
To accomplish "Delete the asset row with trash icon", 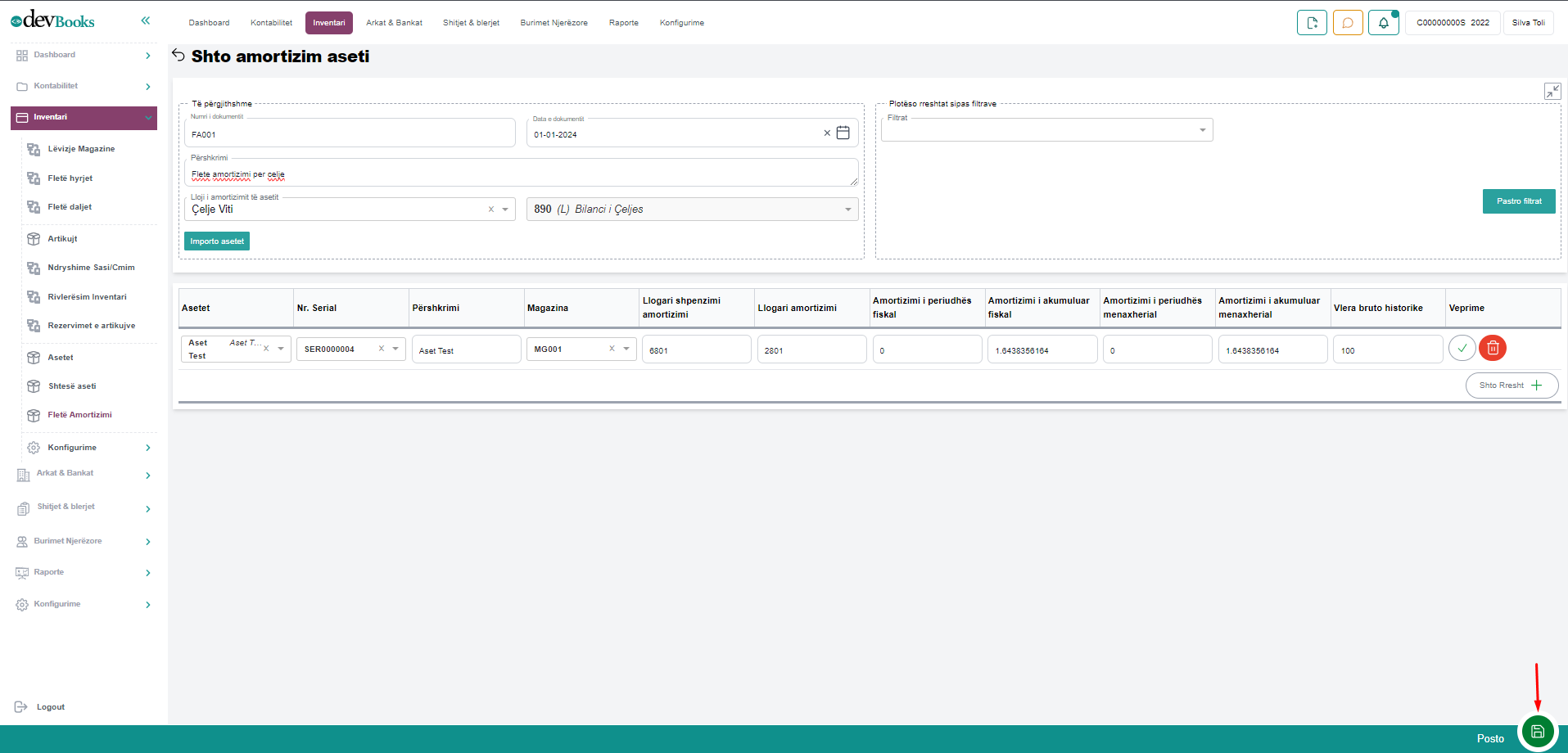I will pyautogui.click(x=1493, y=349).
